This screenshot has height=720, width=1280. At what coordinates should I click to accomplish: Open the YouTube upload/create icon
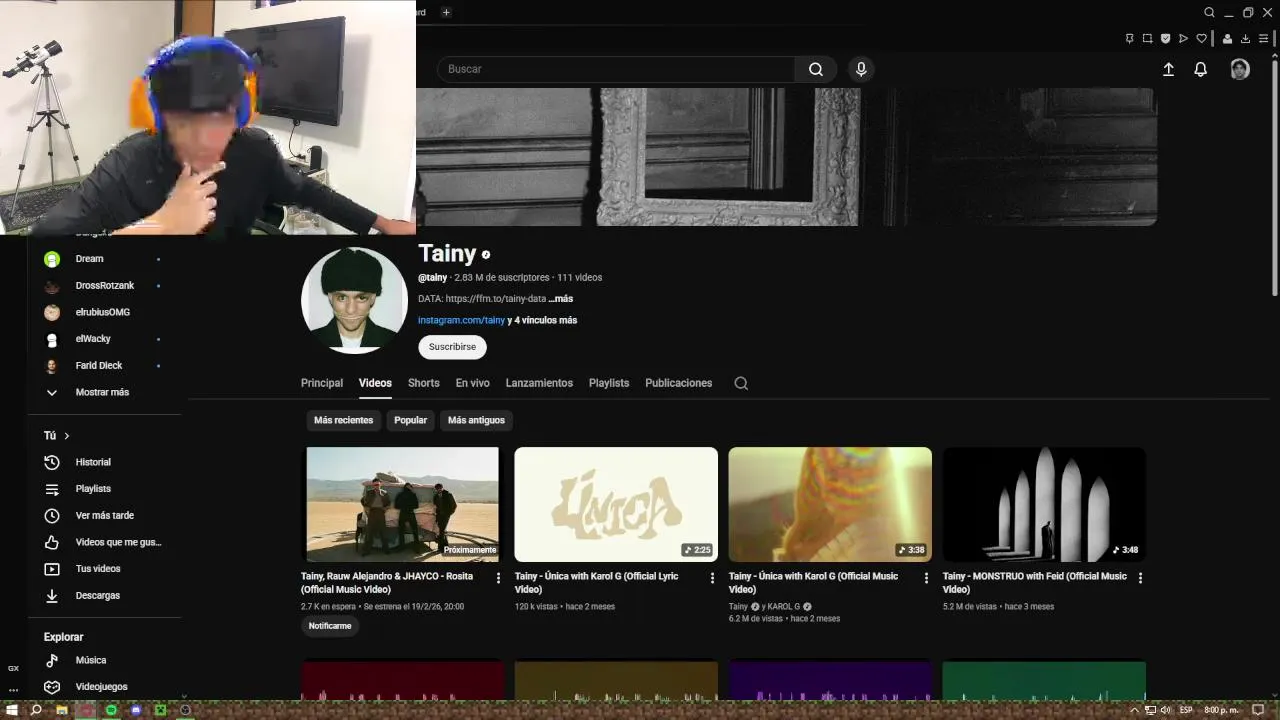tap(1168, 69)
